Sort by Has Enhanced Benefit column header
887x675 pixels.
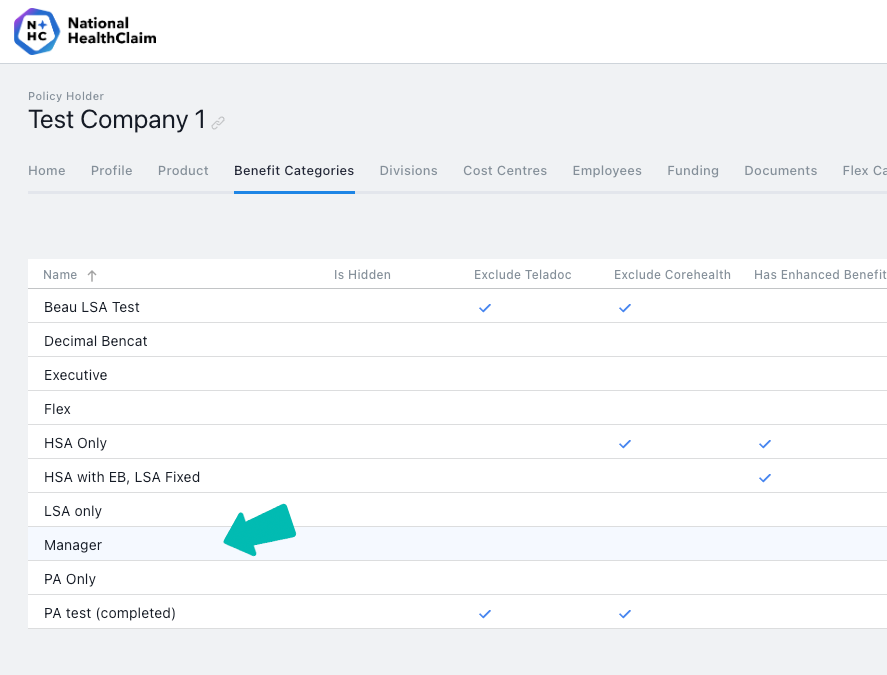820,275
